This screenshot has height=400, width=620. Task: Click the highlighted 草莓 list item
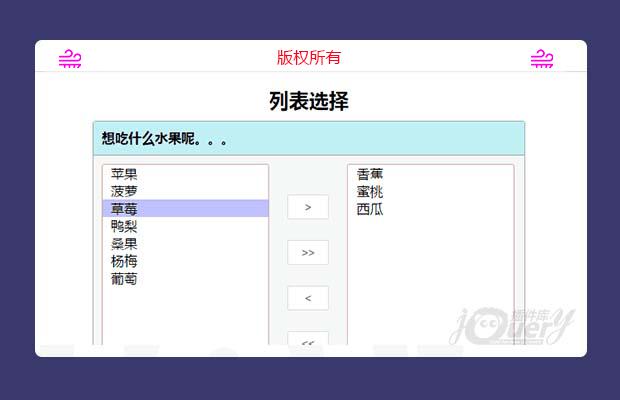(x=124, y=209)
